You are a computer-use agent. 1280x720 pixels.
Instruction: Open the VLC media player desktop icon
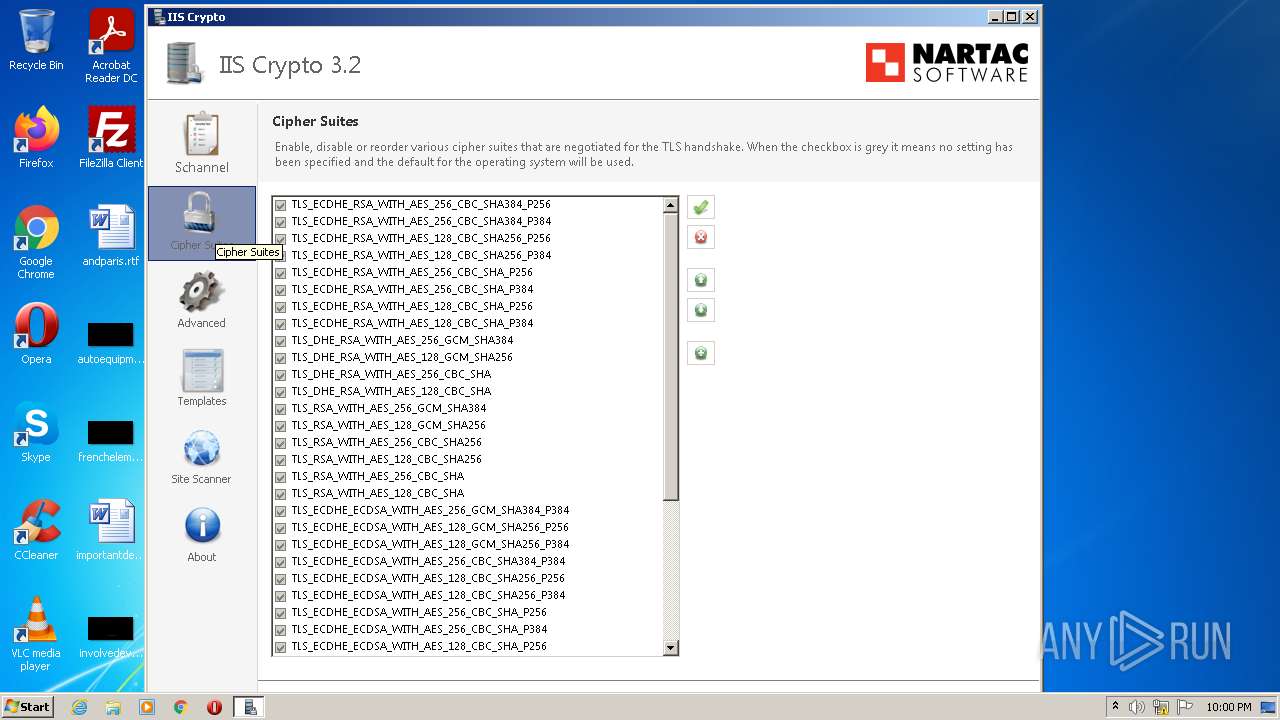(36, 634)
